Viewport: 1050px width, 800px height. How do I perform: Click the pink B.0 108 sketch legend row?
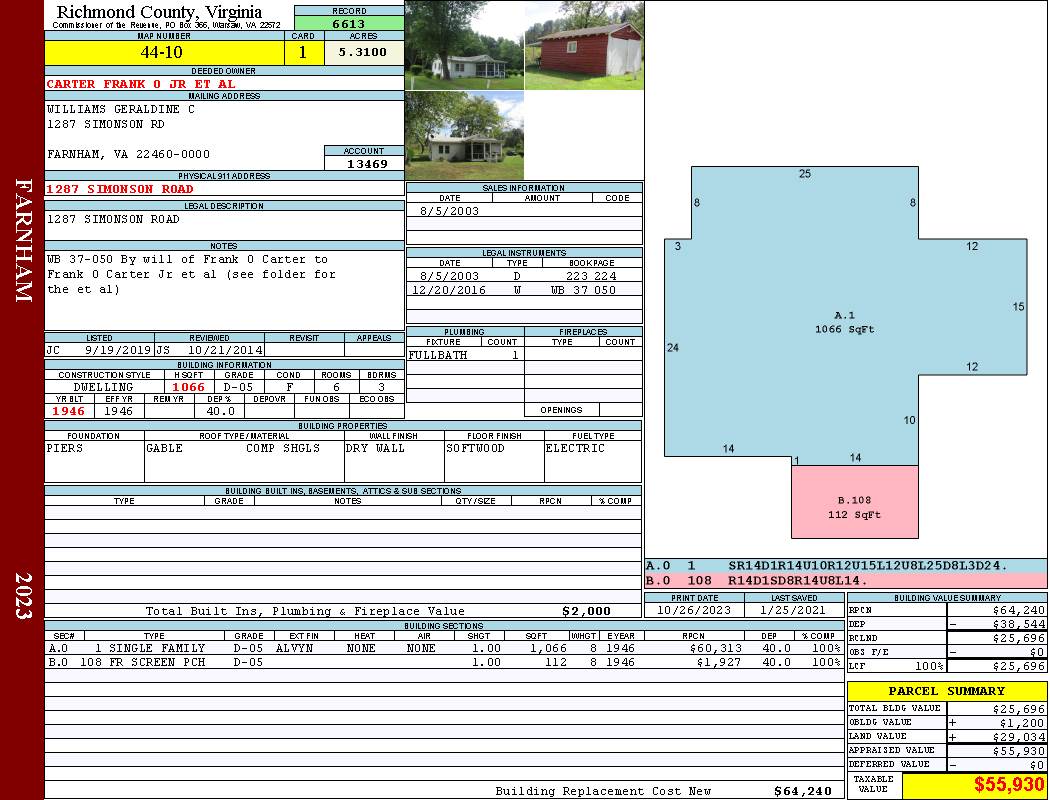coord(845,580)
